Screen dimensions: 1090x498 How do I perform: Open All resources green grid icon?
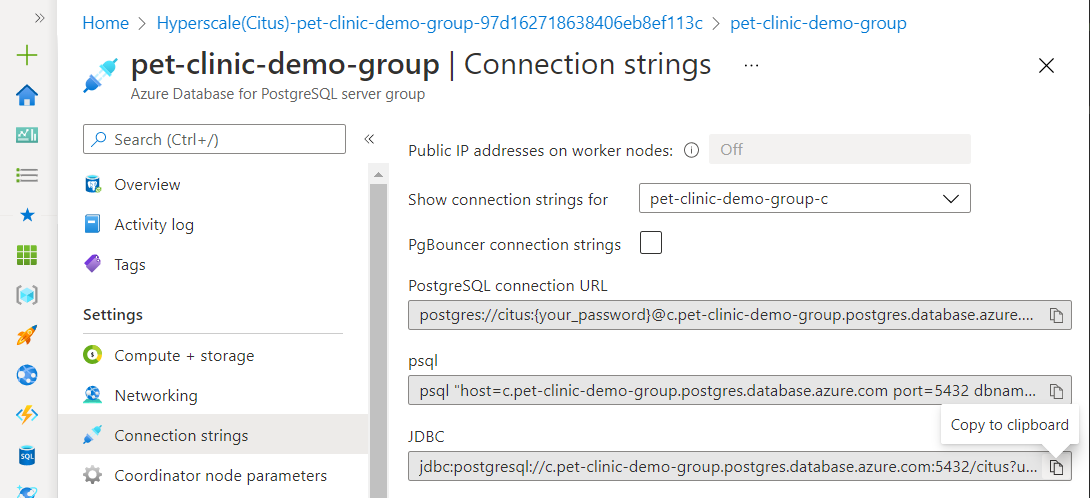pos(27,255)
